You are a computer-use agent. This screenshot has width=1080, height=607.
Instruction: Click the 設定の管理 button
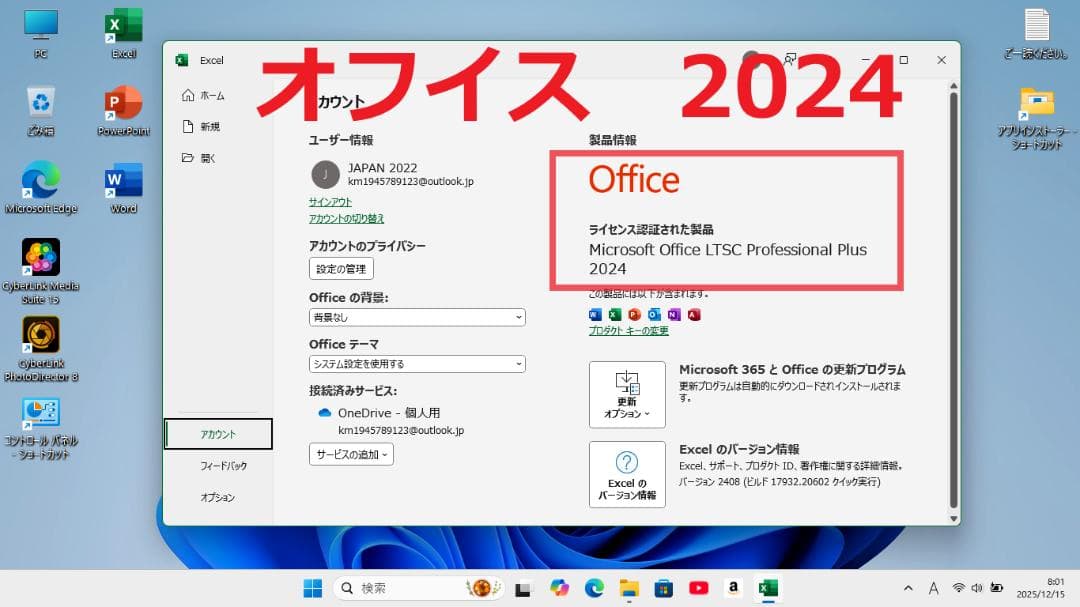pyautogui.click(x=341, y=269)
